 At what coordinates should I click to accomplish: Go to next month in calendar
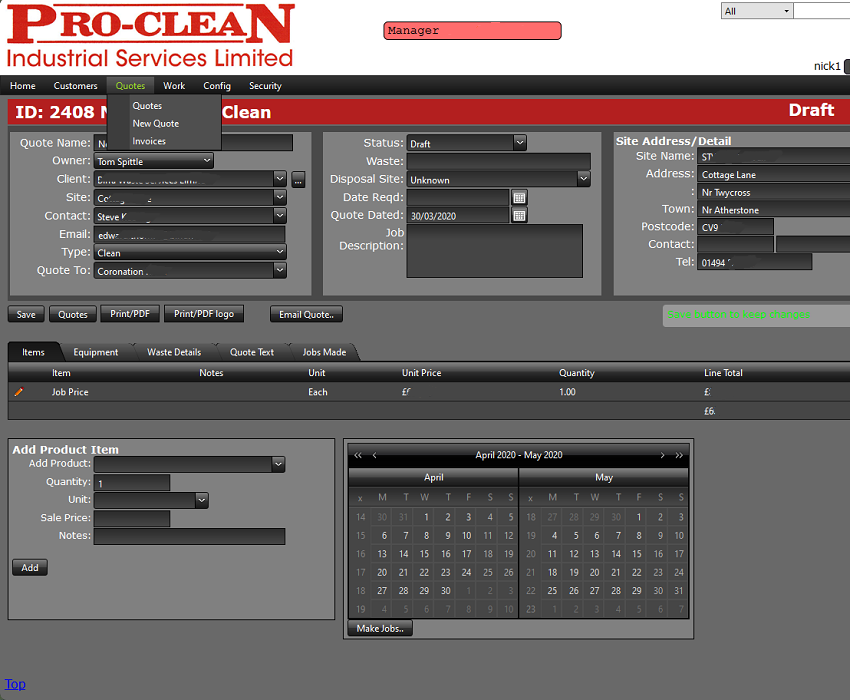[x=662, y=456]
